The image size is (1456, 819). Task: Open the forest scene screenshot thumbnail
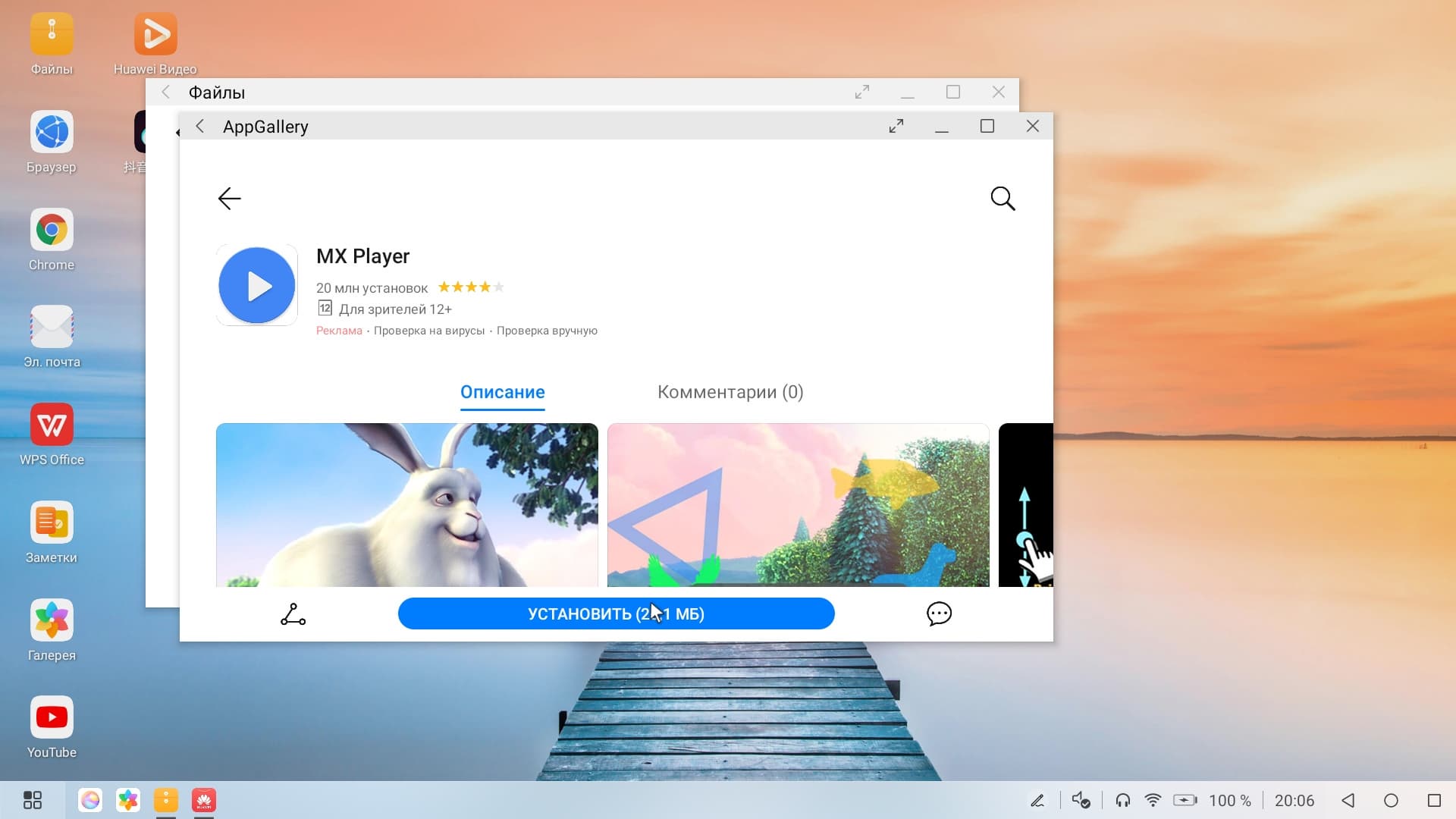[x=798, y=504]
